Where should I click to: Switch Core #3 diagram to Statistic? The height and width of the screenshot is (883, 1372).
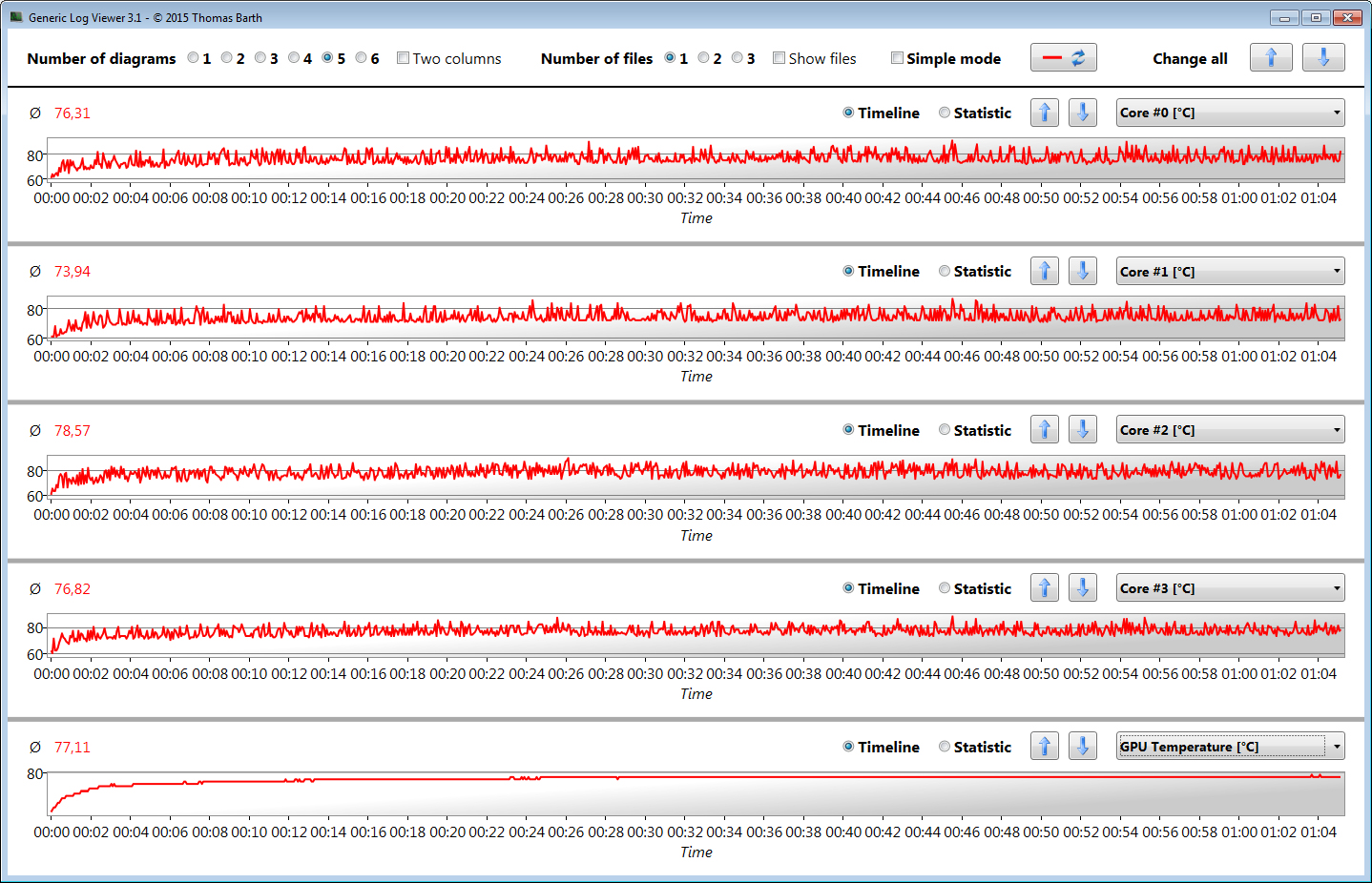pyautogui.click(x=945, y=588)
